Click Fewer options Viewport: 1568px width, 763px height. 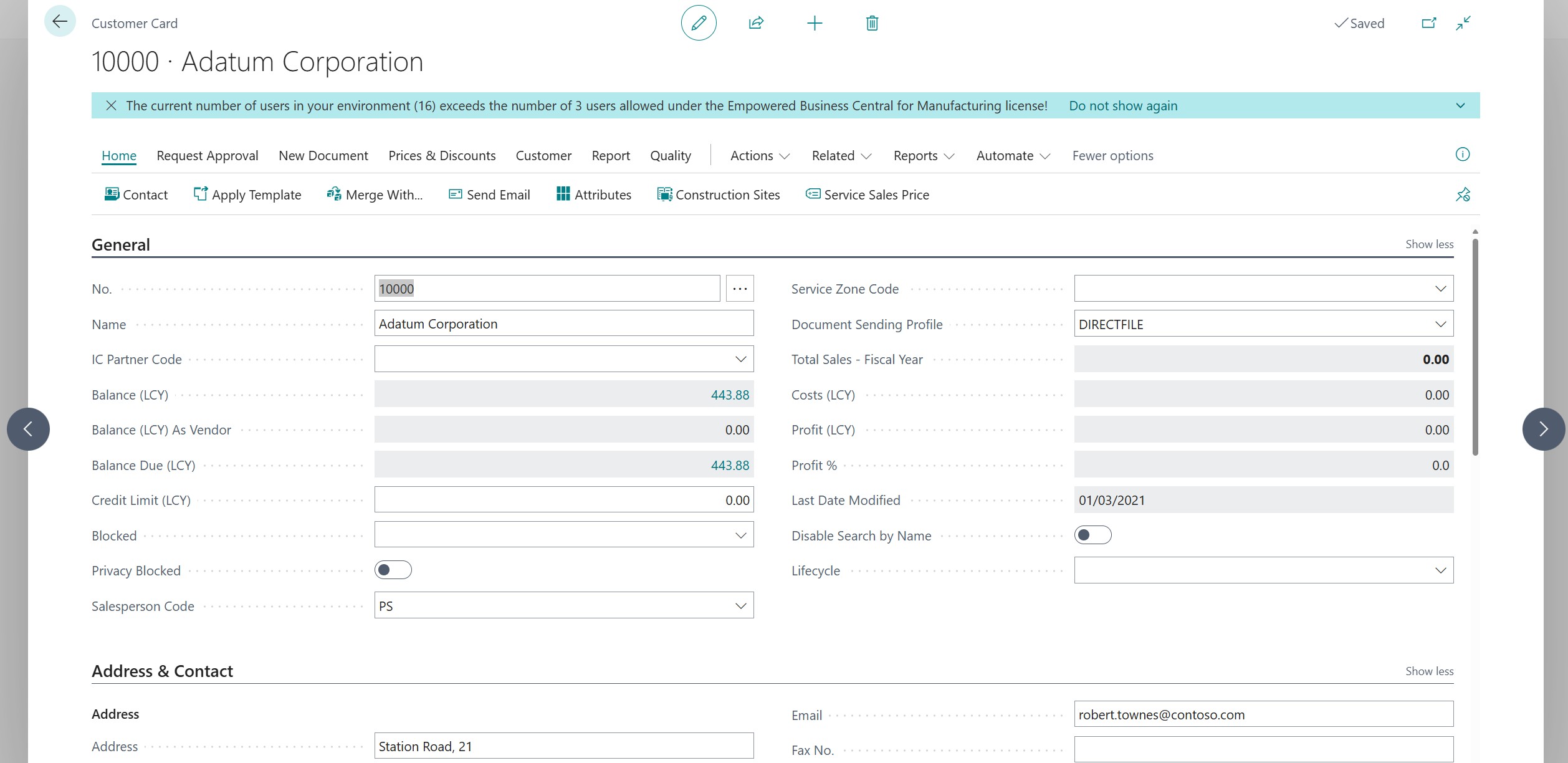[x=1112, y=155]
